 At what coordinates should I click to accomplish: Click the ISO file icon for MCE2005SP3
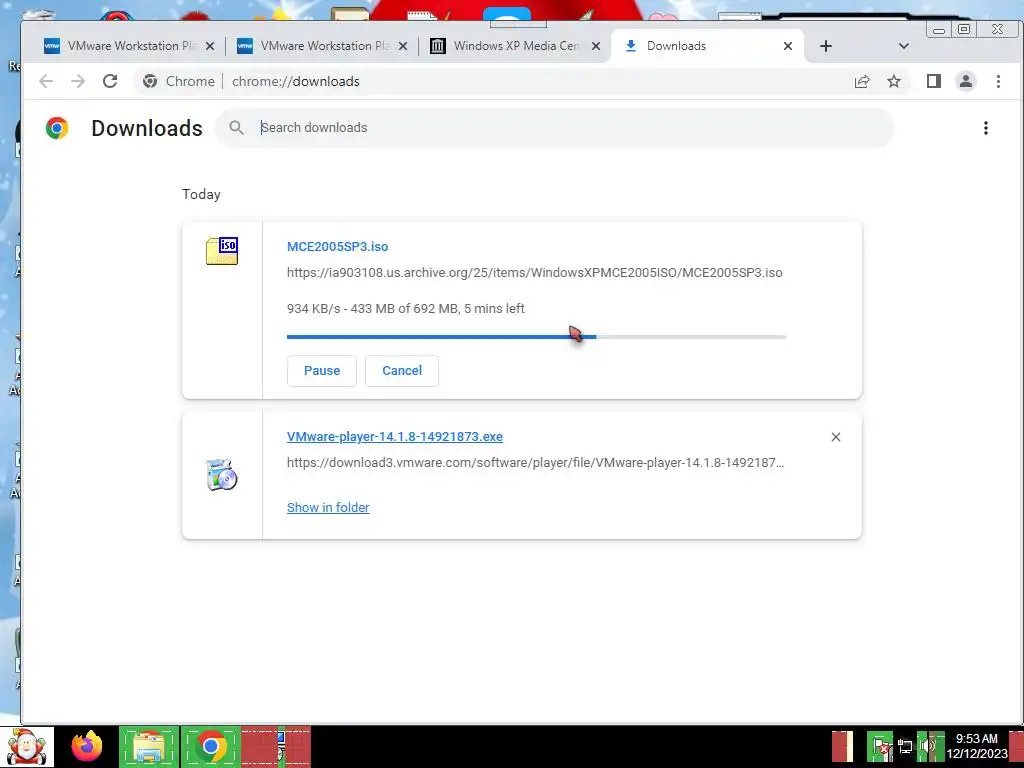(x=222, y=251)
